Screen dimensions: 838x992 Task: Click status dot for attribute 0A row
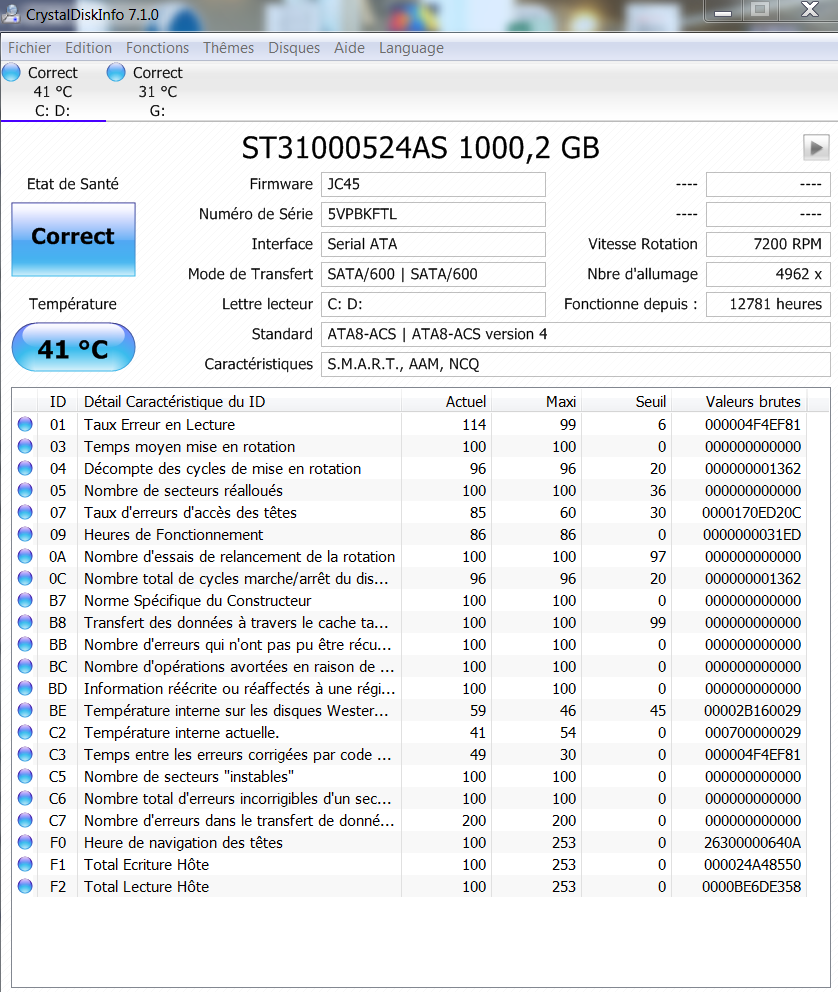25,557
